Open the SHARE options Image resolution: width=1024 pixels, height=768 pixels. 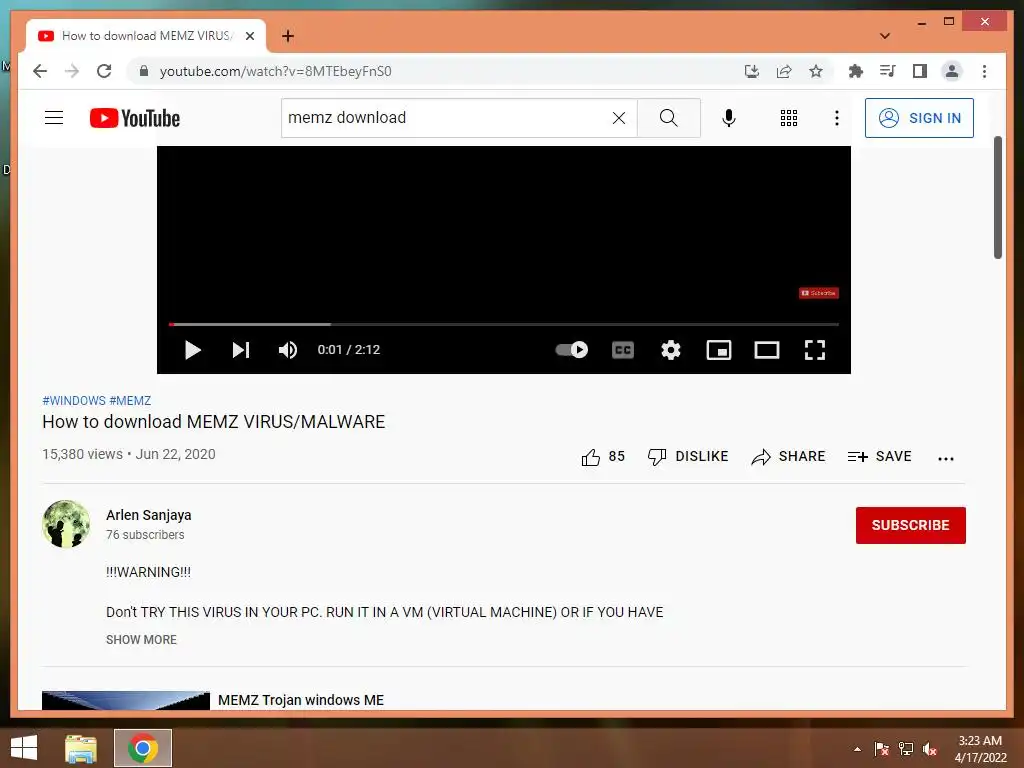(788, 456)
